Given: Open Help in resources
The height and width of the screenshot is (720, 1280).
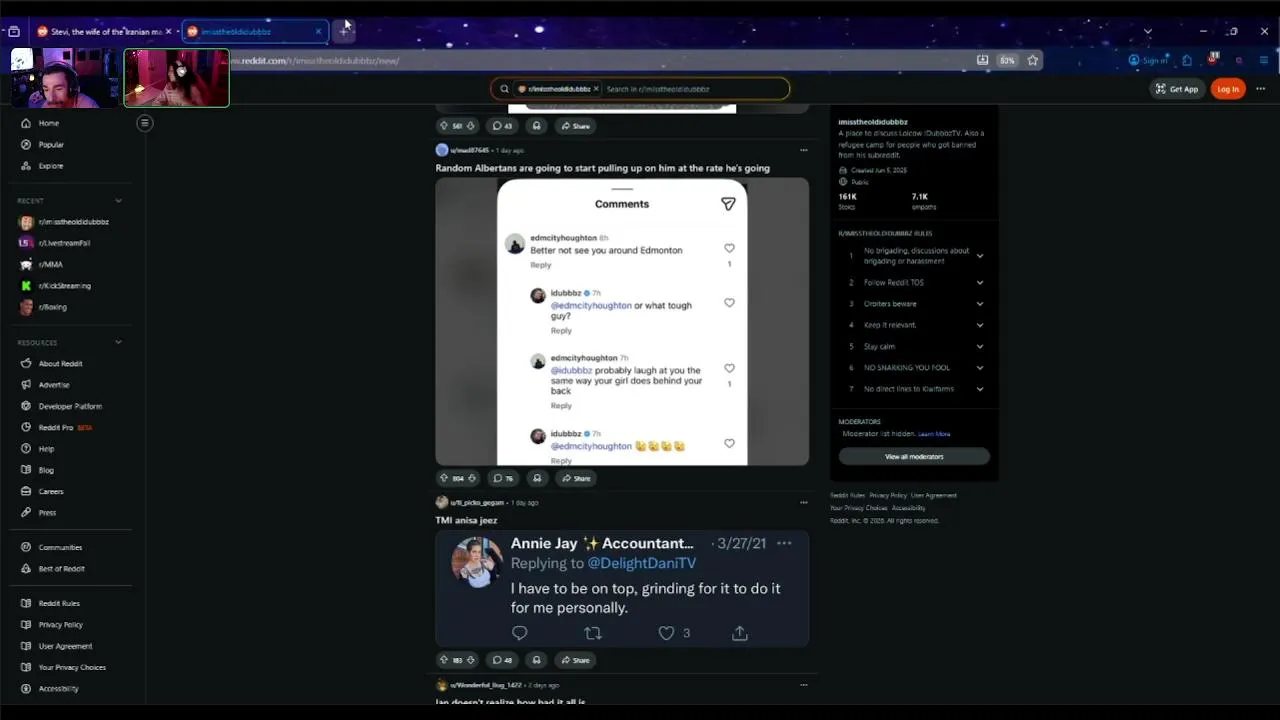Looking at the screenshot, I should pos(46,449).
